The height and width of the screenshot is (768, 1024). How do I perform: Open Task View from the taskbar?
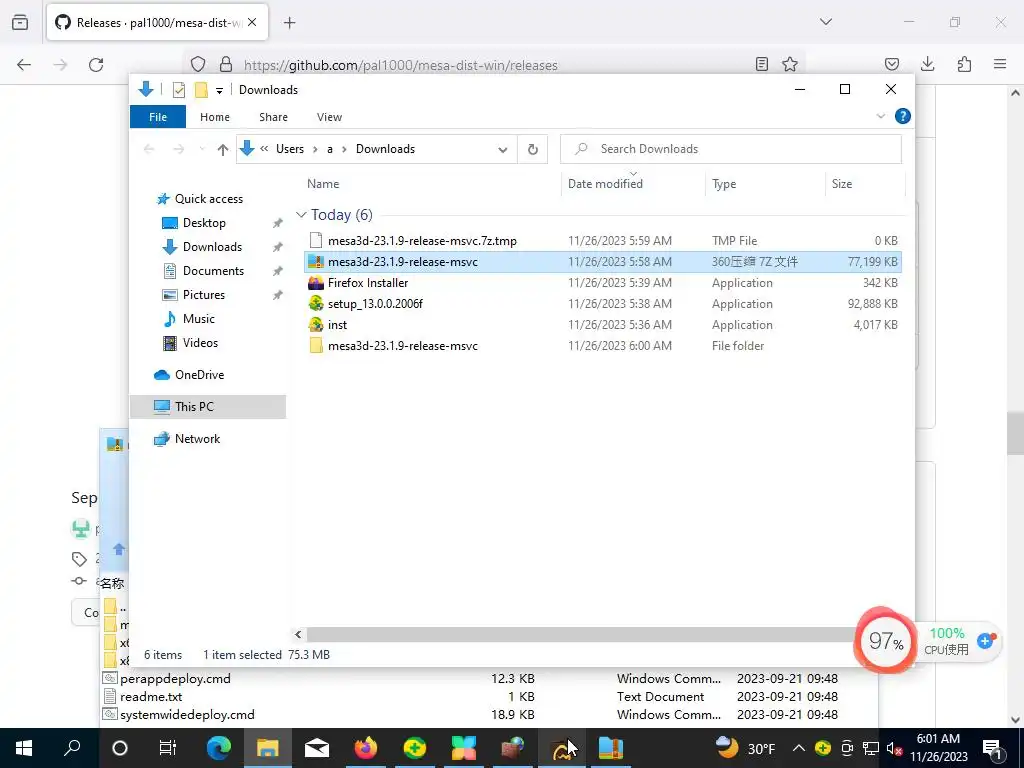[168, 748]
